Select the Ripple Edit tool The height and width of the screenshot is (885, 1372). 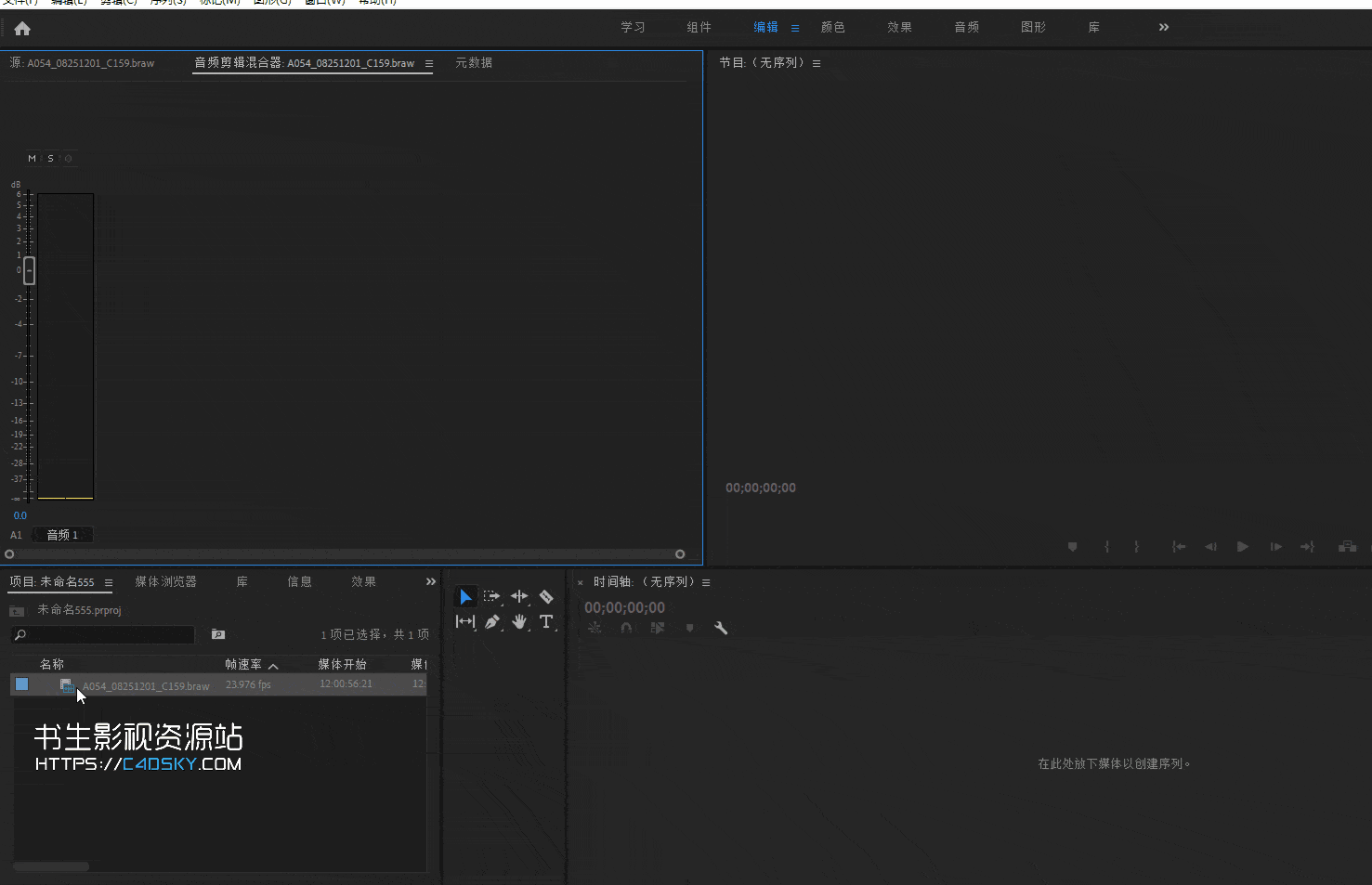(x=519, y=596)
